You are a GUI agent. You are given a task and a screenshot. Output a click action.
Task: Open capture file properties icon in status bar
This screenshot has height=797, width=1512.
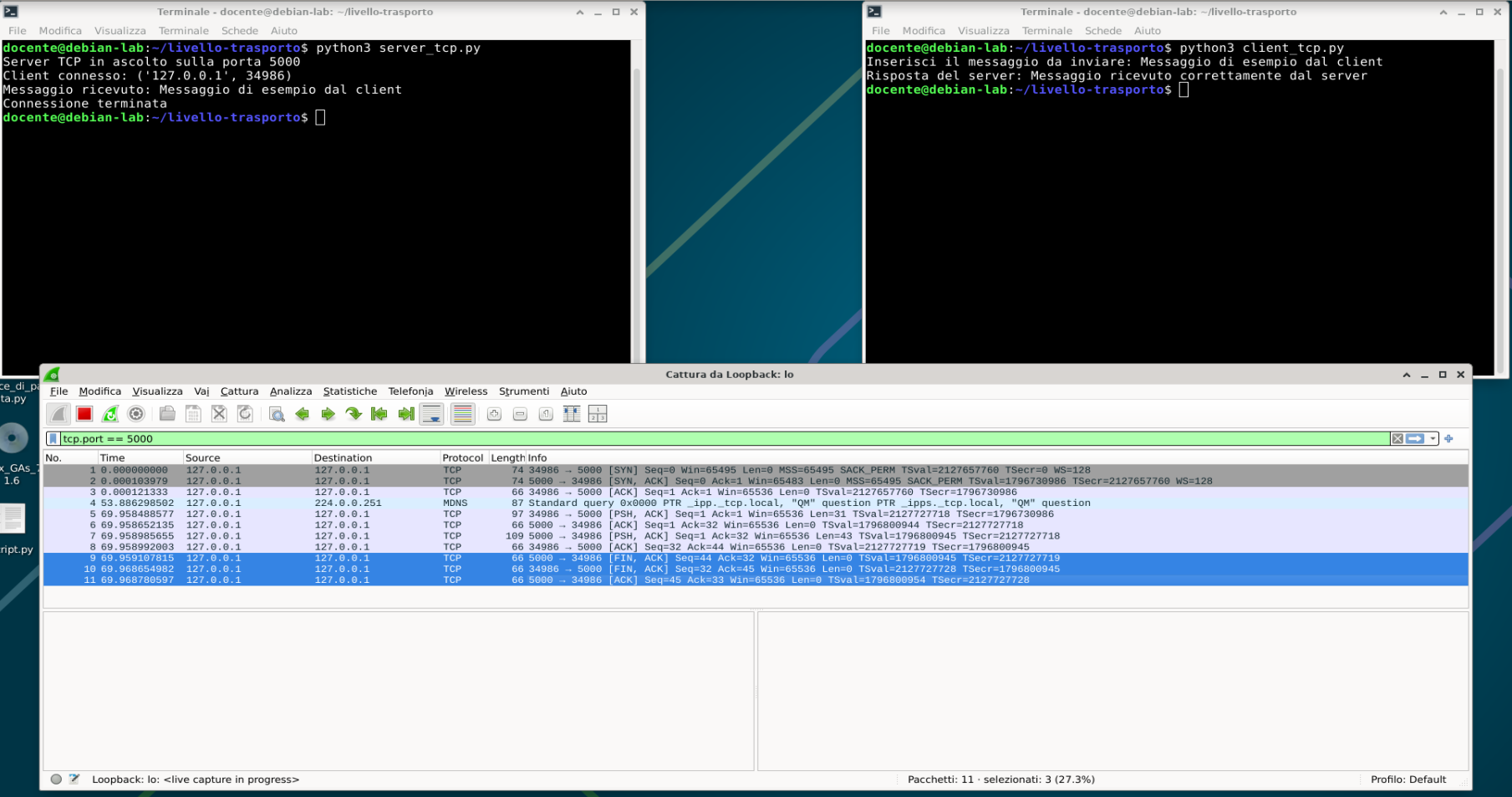(x=74, y=779)
